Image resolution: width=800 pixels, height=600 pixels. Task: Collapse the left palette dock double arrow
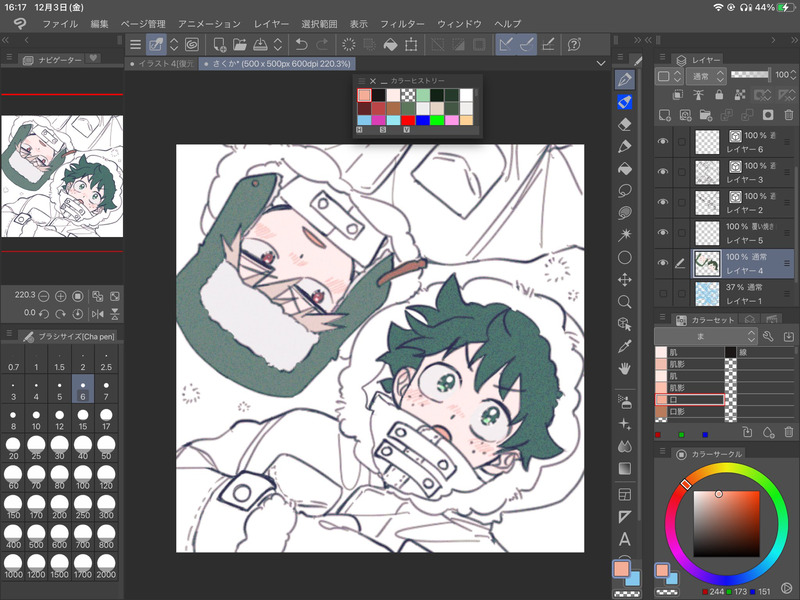5,40
